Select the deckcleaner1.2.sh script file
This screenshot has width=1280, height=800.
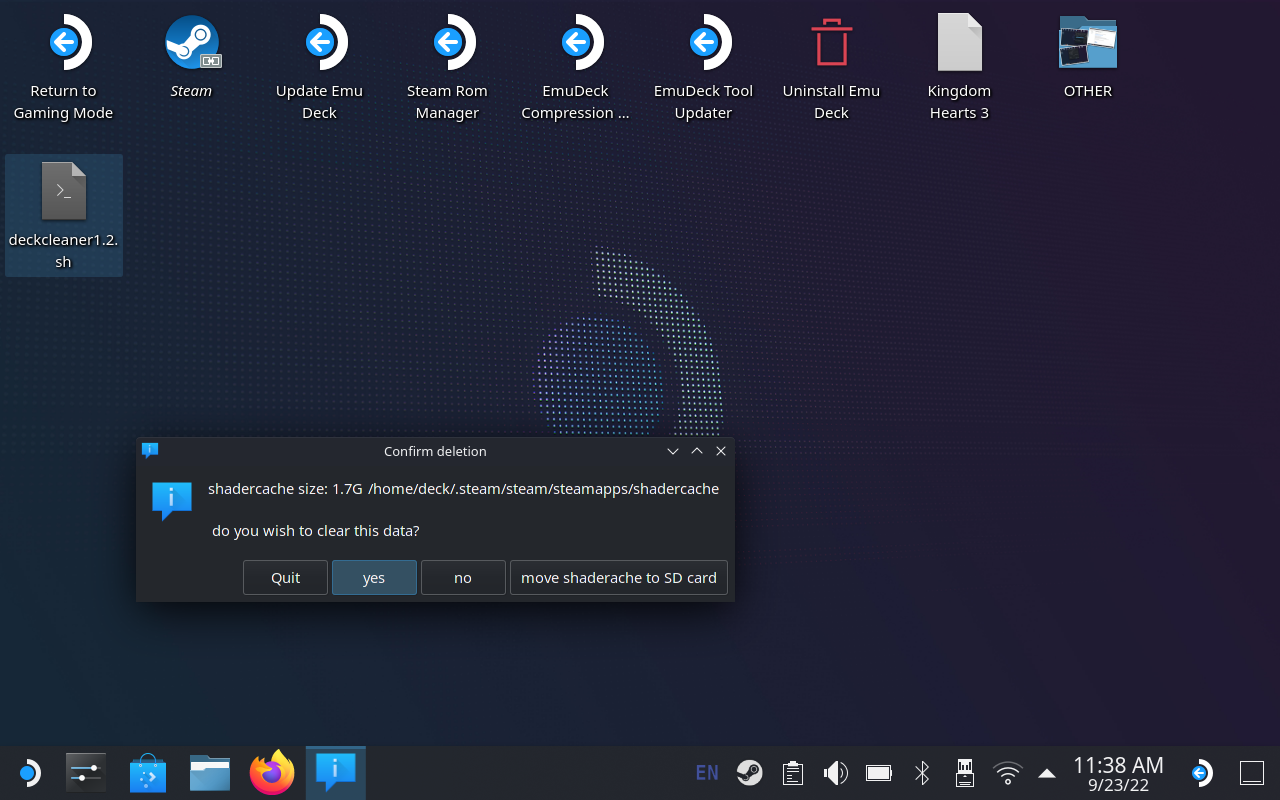click(64, 193)
